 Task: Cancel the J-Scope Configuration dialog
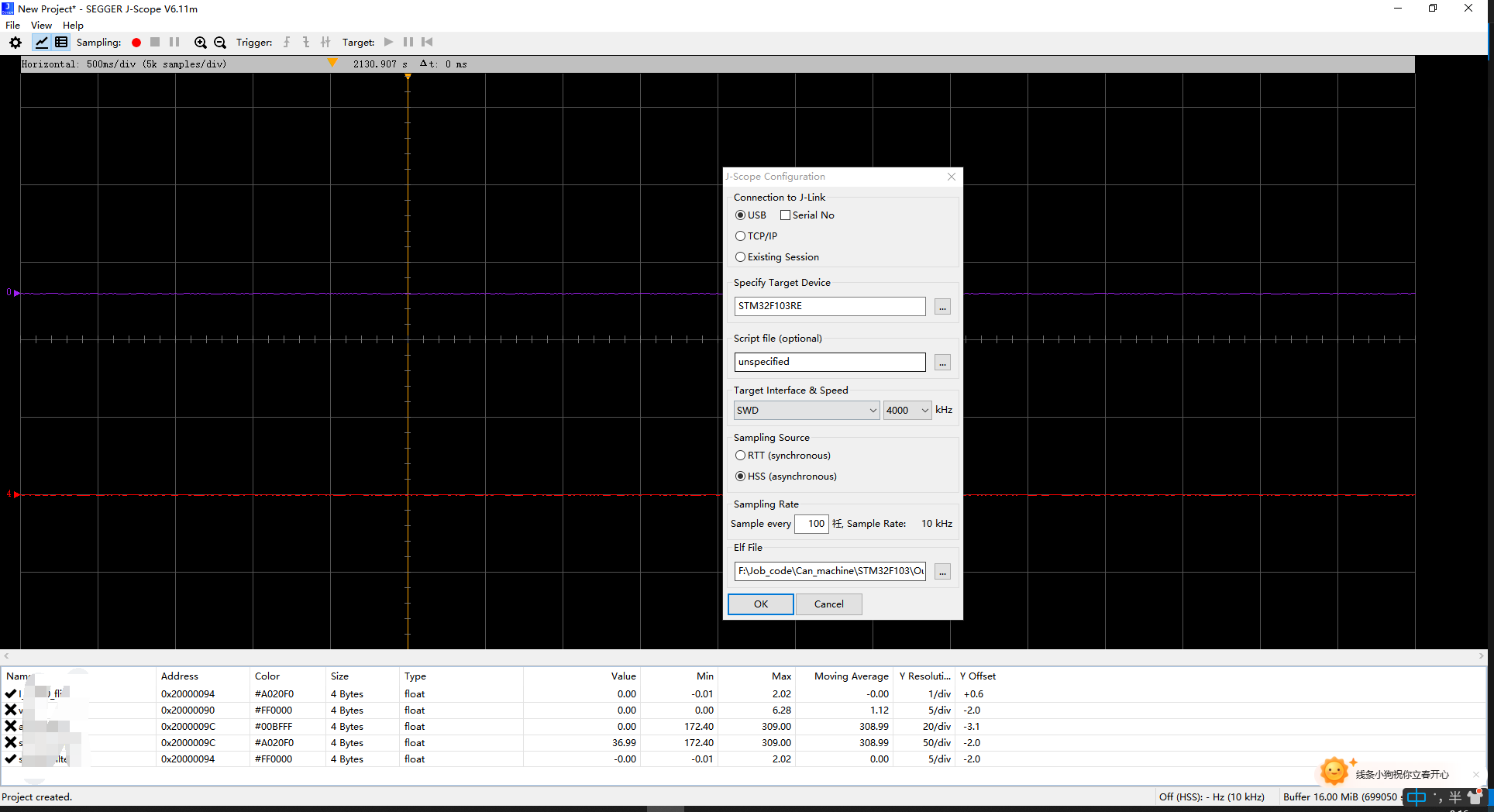tap(828, 604)
